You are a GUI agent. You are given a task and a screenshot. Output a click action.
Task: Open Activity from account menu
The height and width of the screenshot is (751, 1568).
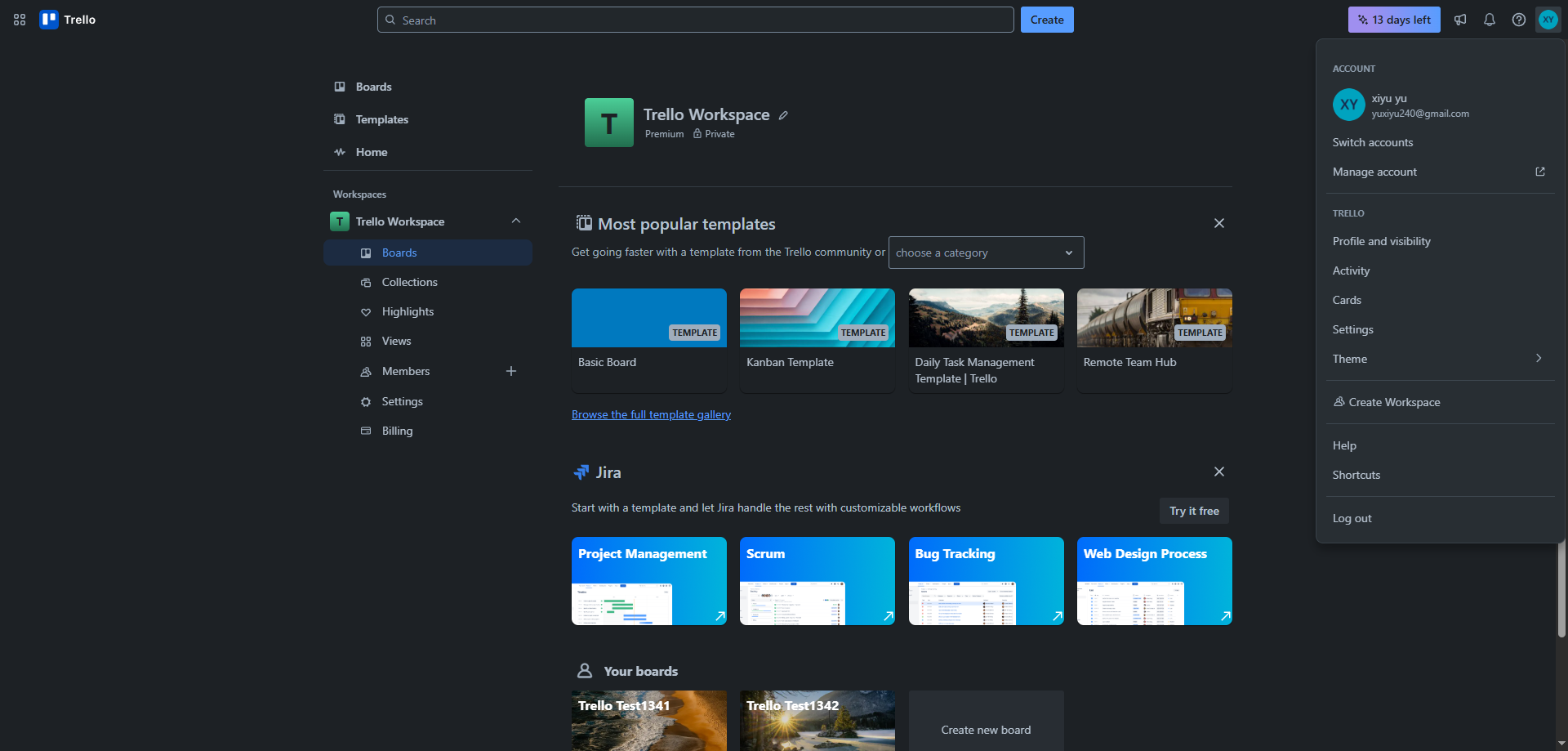1441,270
